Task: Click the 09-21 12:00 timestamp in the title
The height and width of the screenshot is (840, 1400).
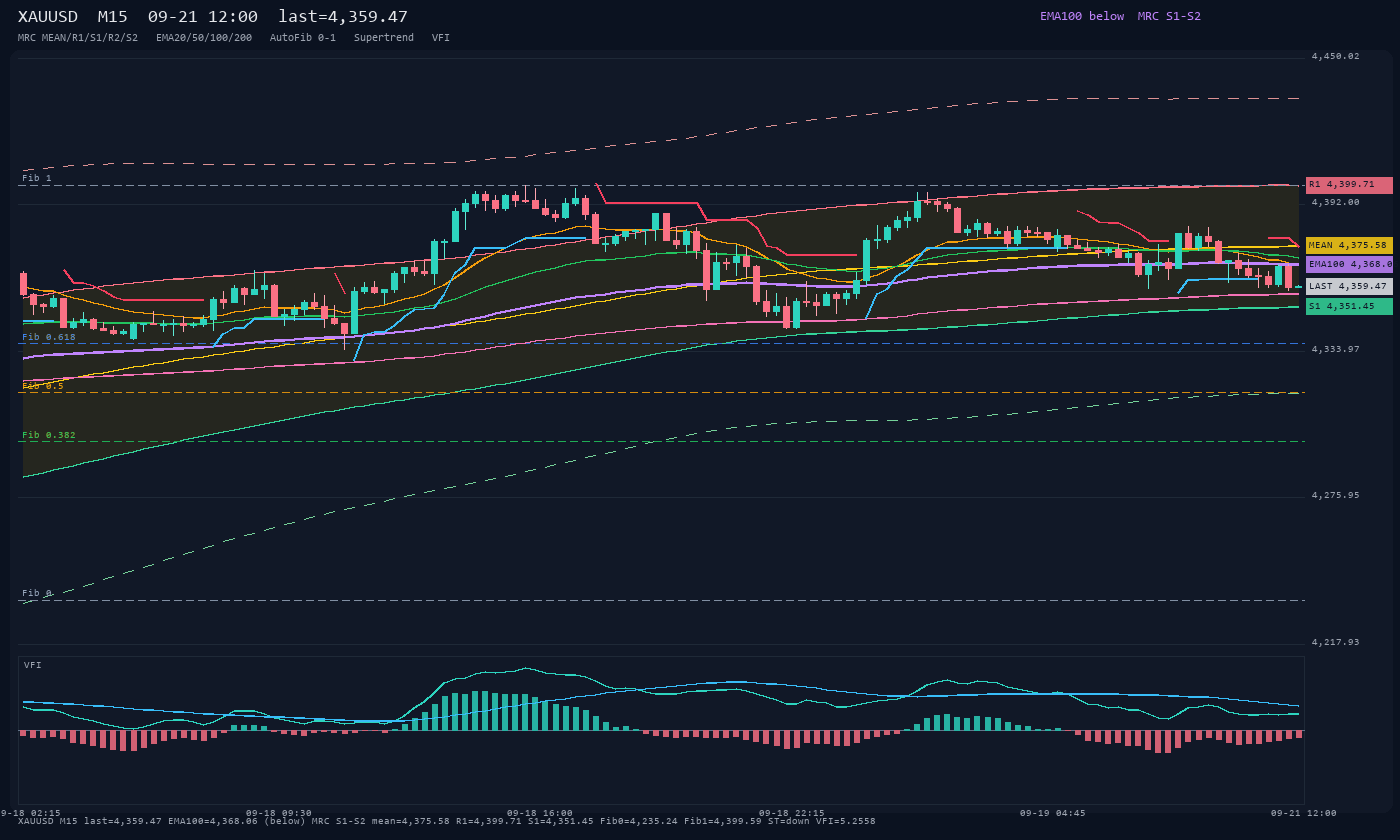Action: 202,17
